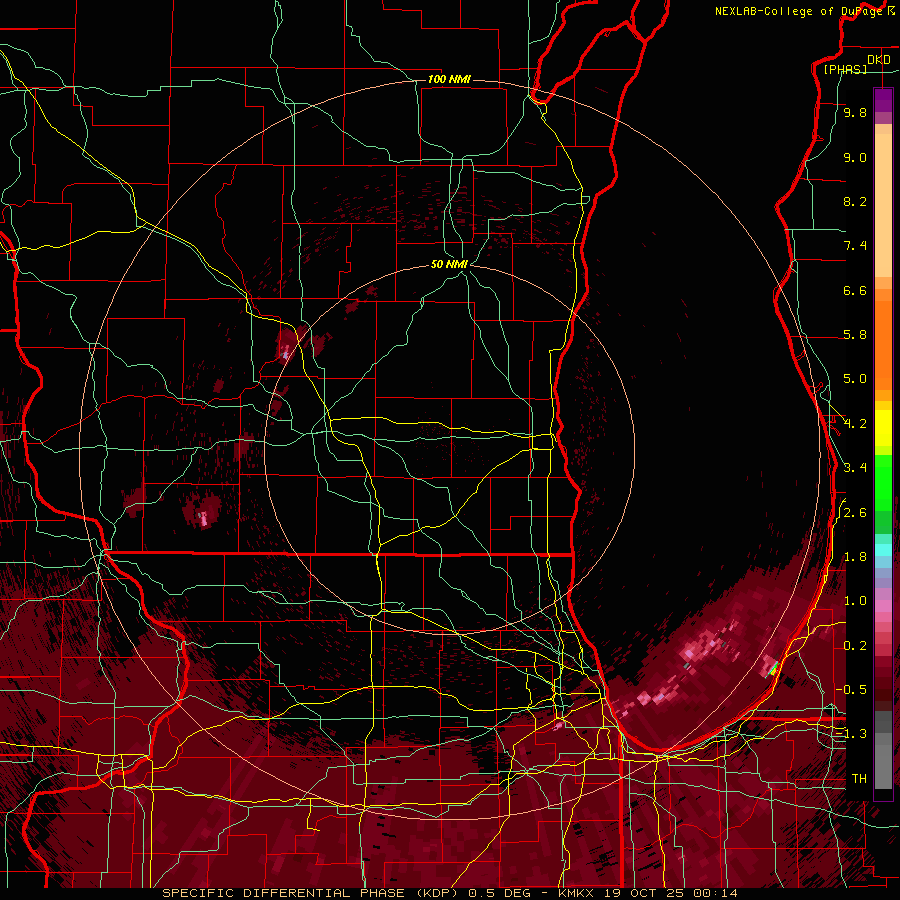
Task: Click the Specific Differential Phase caption at the bottom
Action: click(450, 893)
